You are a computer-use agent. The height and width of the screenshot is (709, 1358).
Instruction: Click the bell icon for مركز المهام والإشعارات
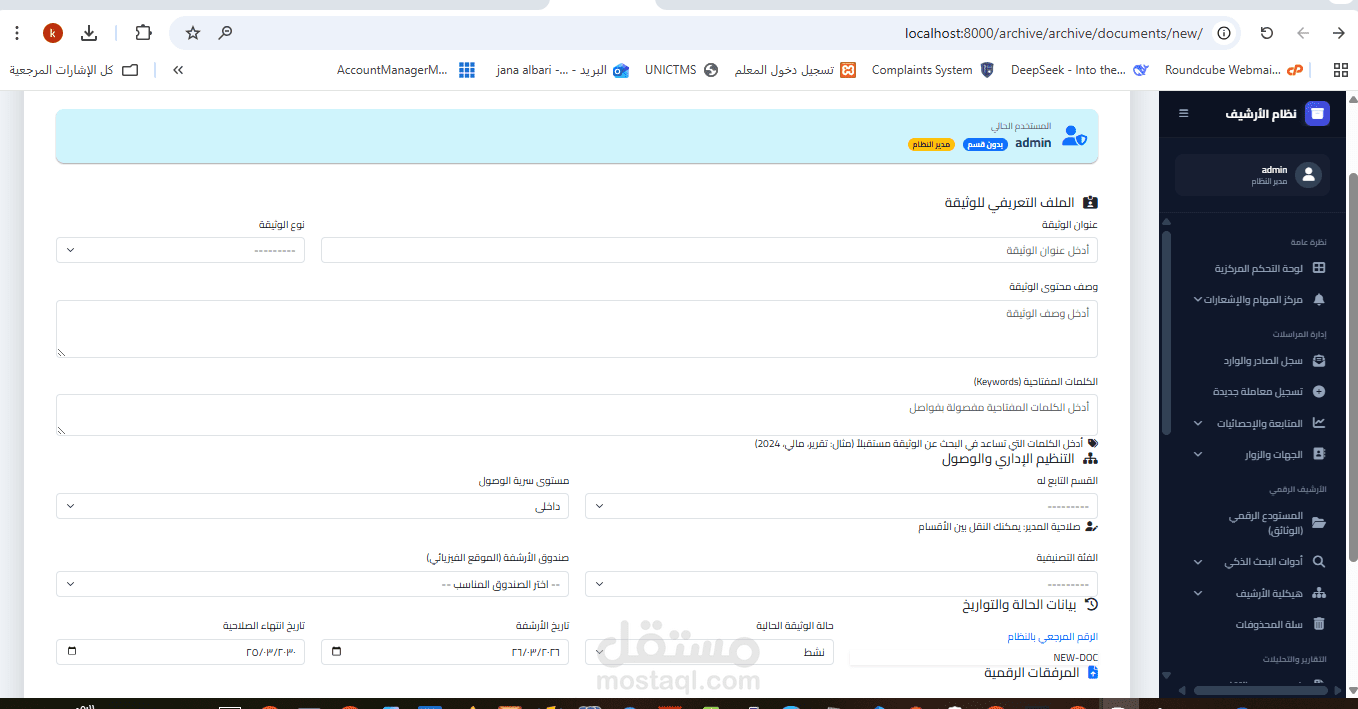(x=1319, y=299)
